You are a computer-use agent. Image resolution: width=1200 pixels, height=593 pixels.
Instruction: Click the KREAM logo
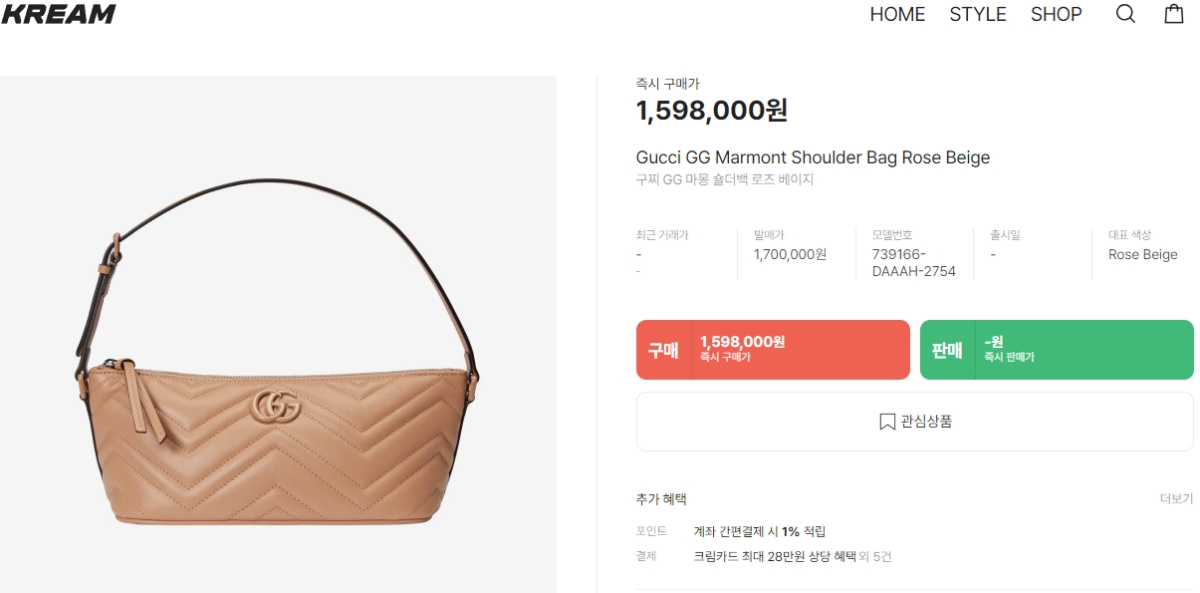[x=58, y=14]
